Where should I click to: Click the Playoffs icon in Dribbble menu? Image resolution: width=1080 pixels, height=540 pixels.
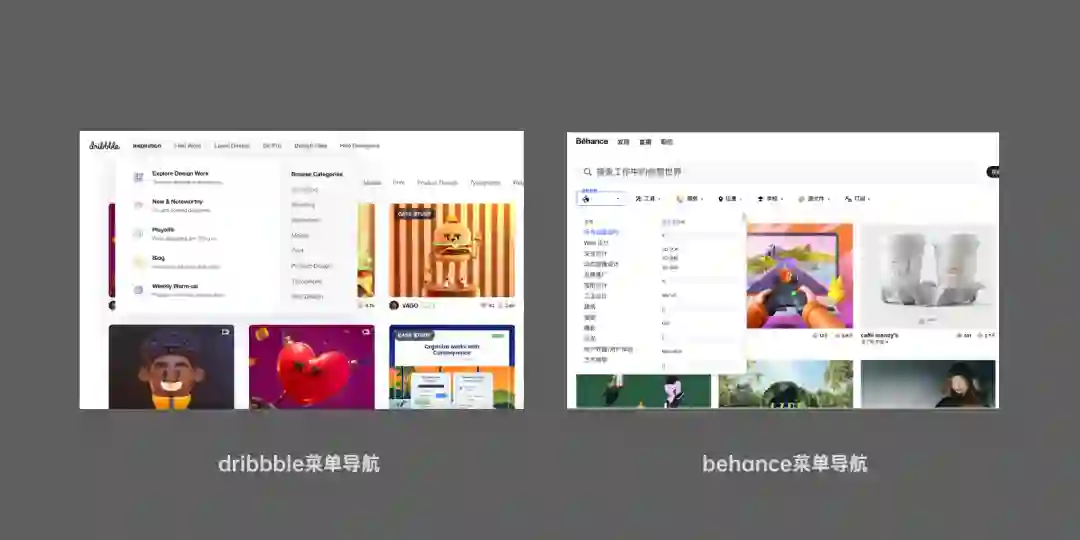pyautogui.click(x=138, y=233)
